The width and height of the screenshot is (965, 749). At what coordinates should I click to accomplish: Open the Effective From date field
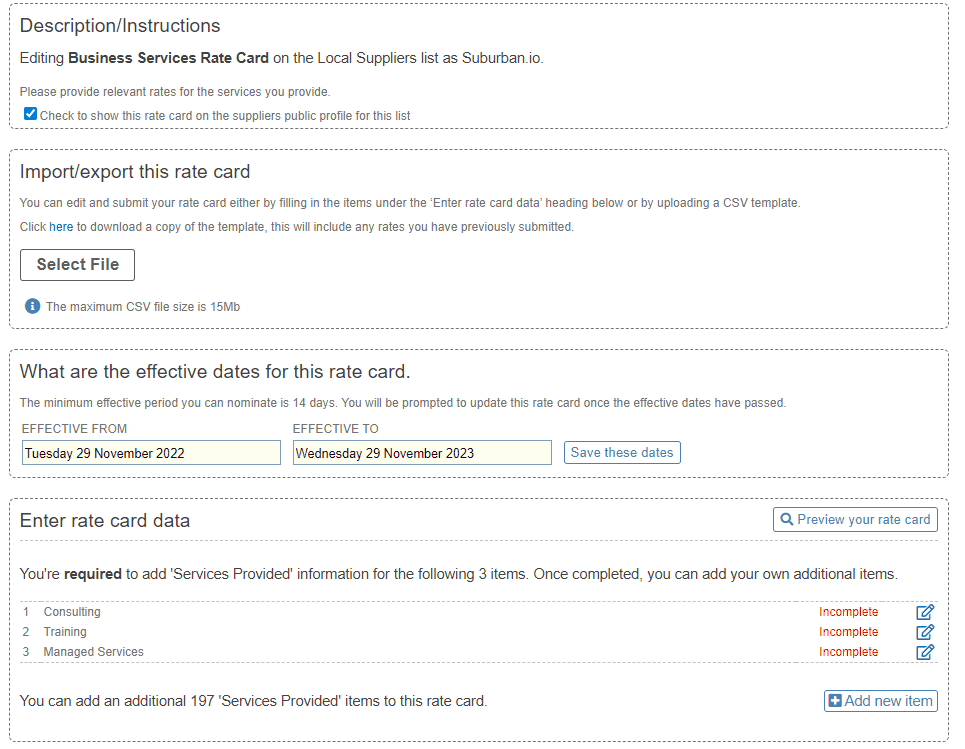click(x=151, y=452)
